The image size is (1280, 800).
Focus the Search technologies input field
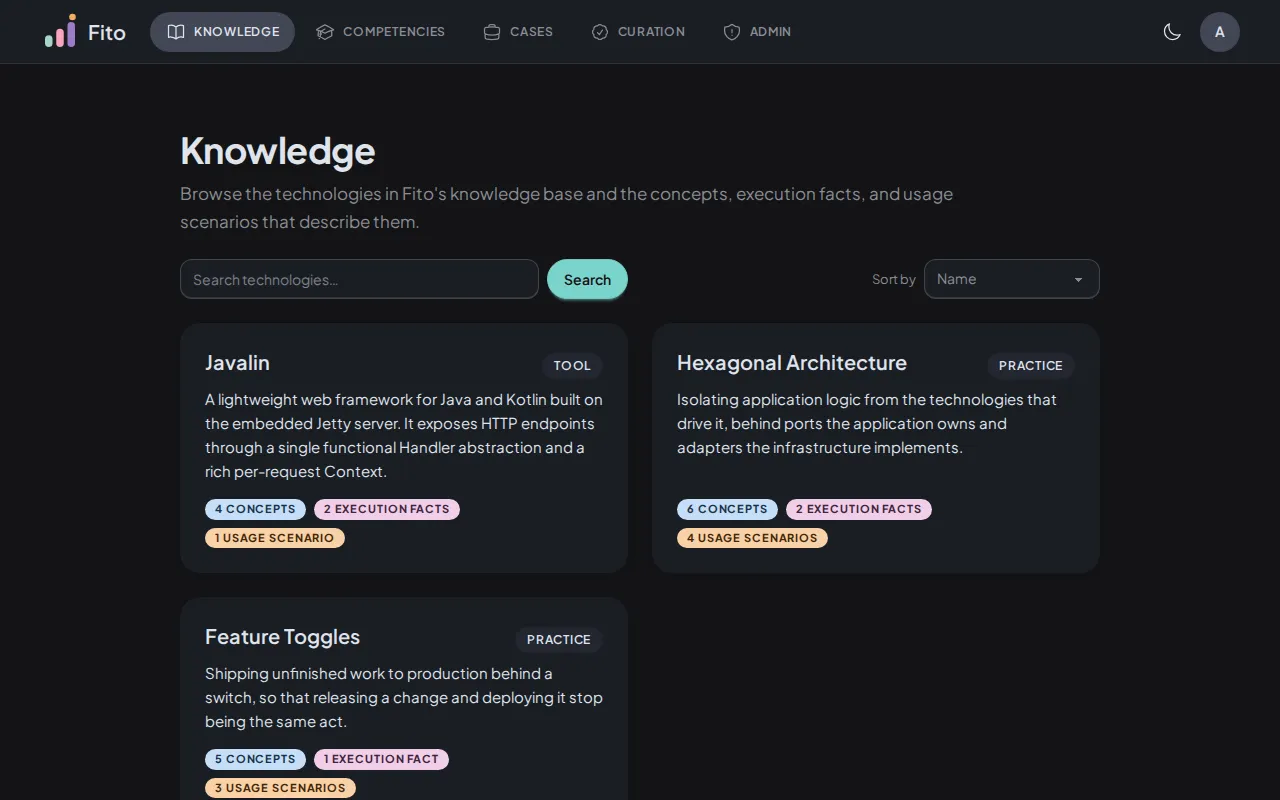[359, 279]
